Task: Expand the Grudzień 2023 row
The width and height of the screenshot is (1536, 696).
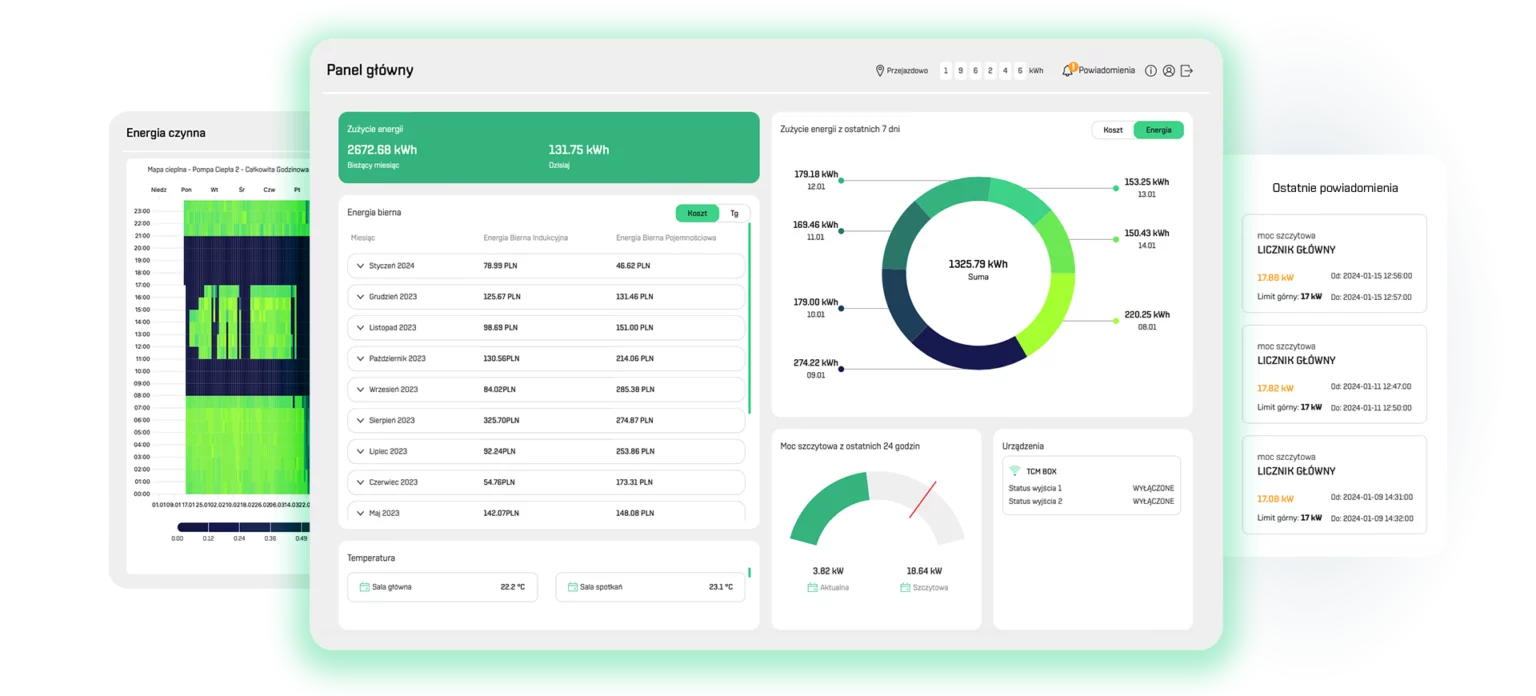Action: (x=360, y=297)
